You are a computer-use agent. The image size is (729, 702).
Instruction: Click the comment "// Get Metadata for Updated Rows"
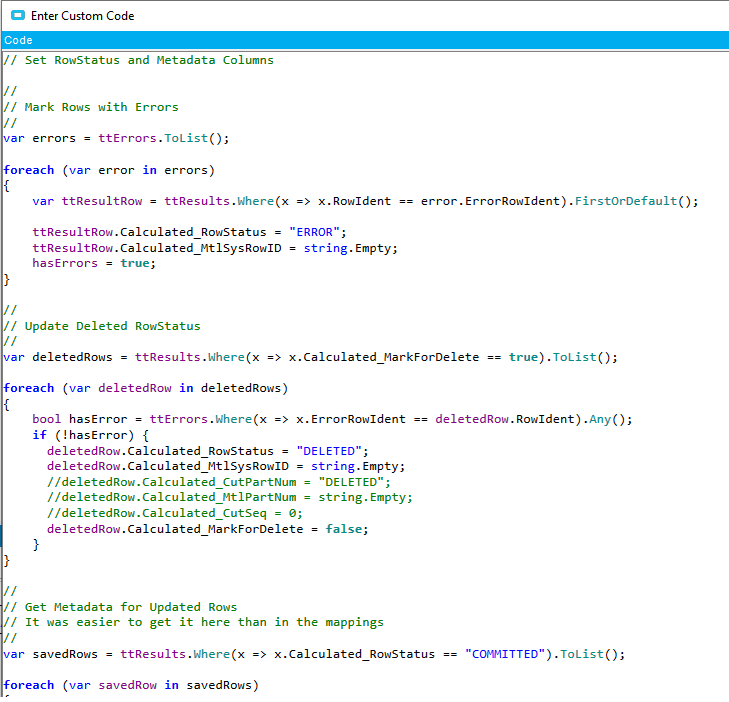pyautogui.click(x=120, y=607)
